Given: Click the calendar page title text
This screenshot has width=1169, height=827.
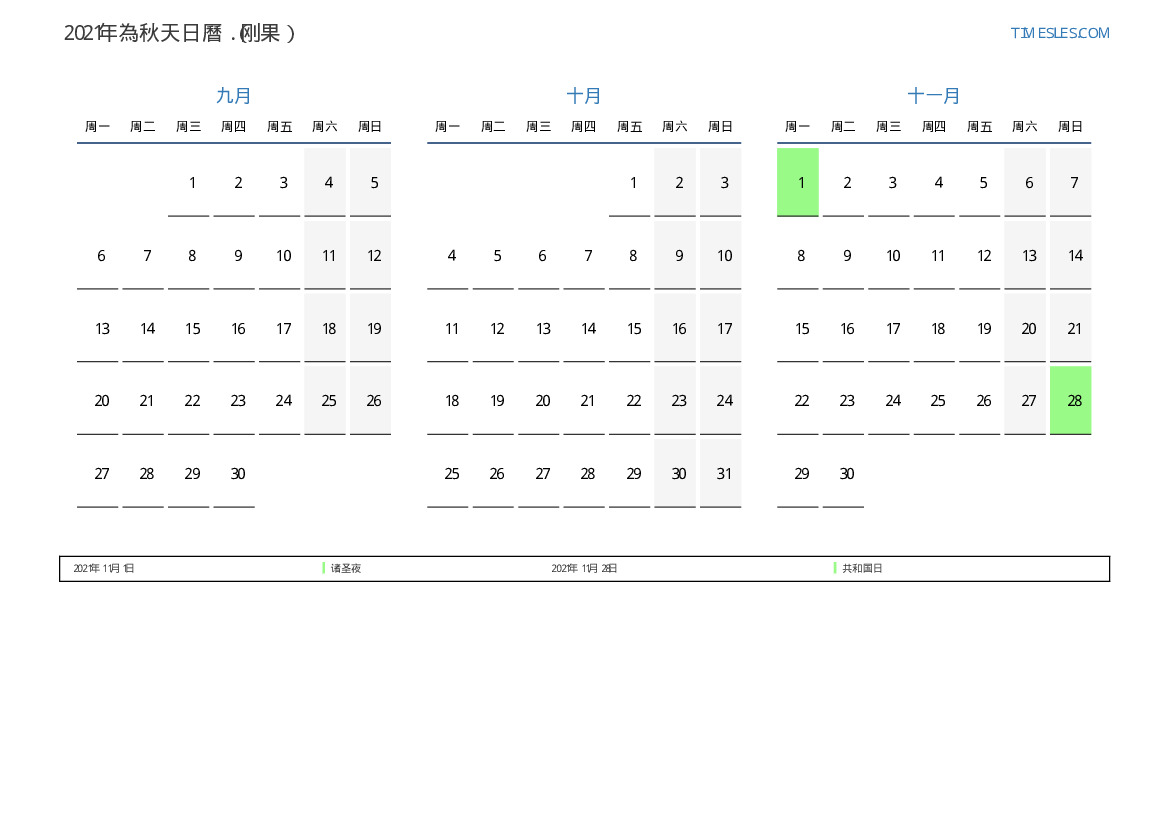Looking at the screenshot, I should tap(180, 33).
